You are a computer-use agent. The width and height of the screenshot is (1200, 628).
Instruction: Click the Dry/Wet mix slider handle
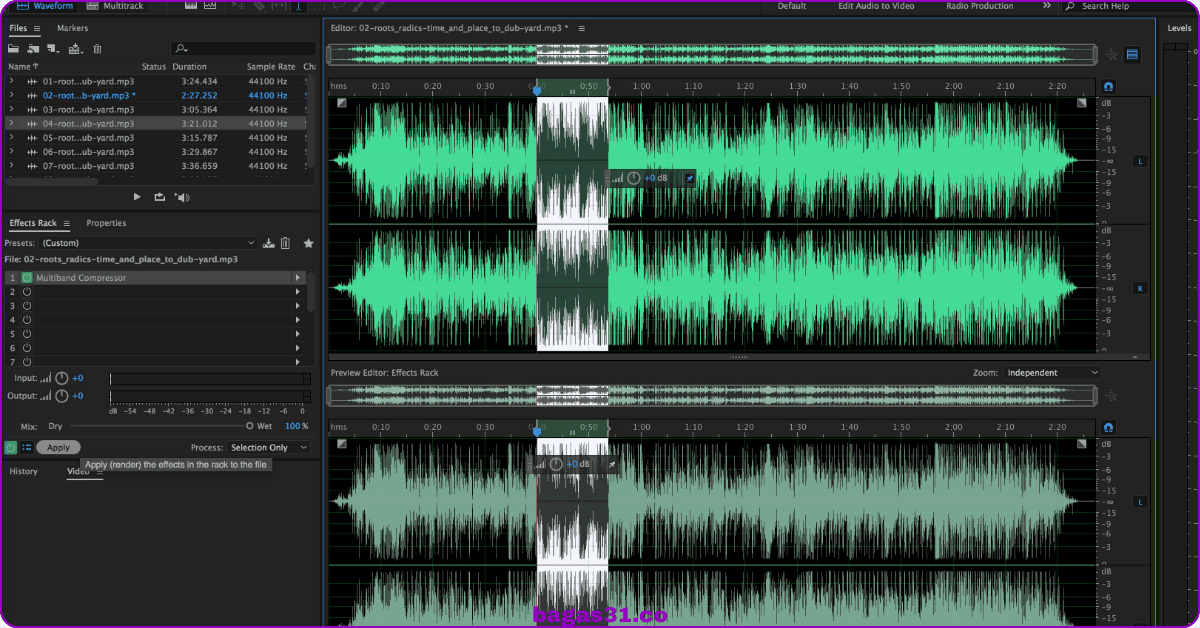250,426
